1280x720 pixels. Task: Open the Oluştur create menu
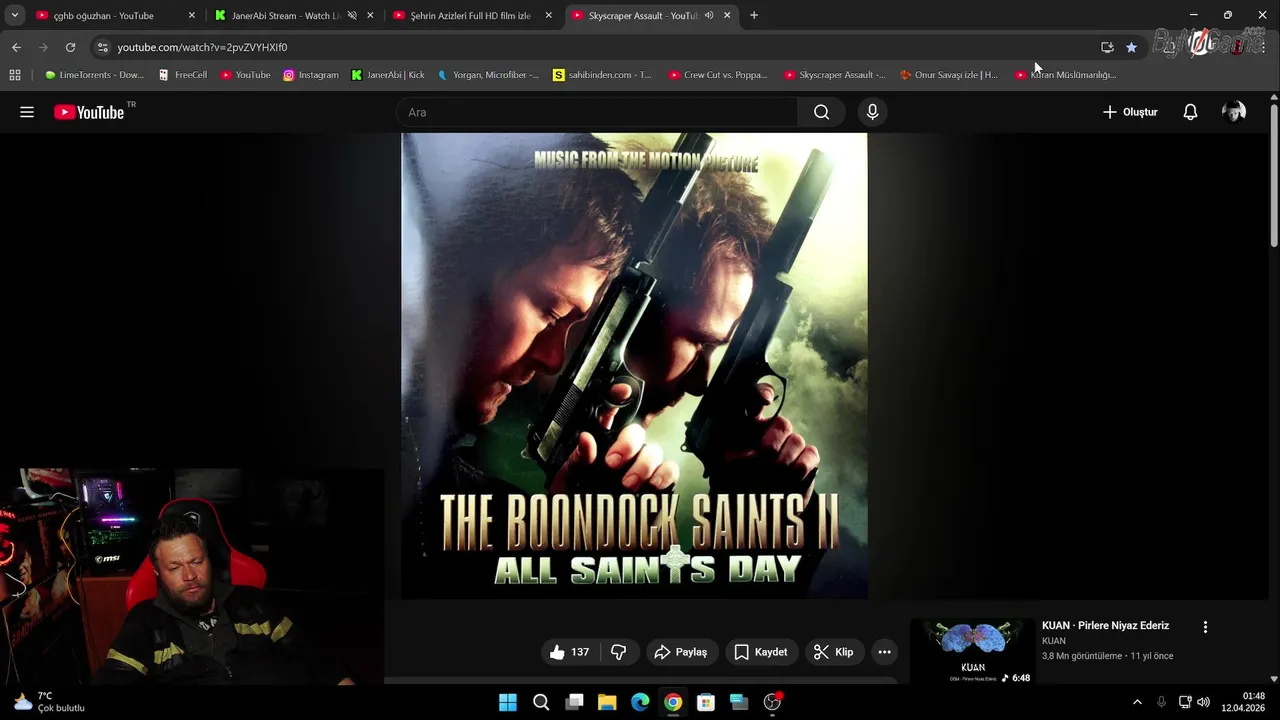point(1130,112)
